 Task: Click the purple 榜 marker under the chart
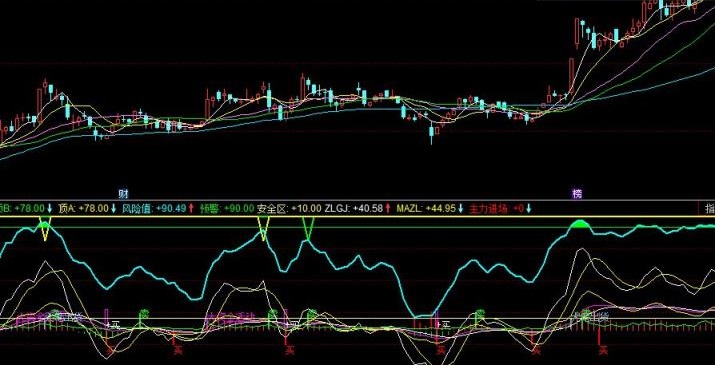point(577,194)
